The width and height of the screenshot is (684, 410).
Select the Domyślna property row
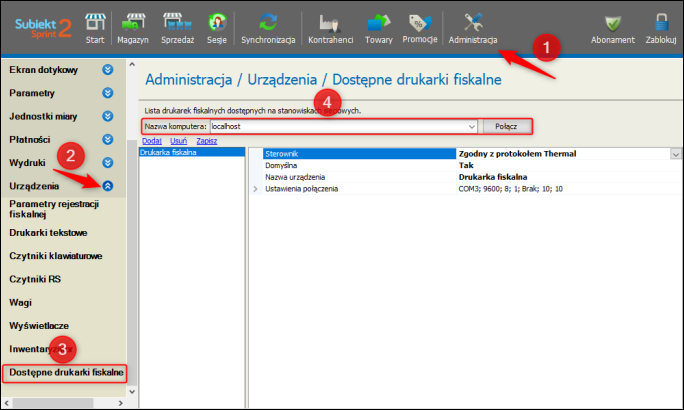coord(472,165)
